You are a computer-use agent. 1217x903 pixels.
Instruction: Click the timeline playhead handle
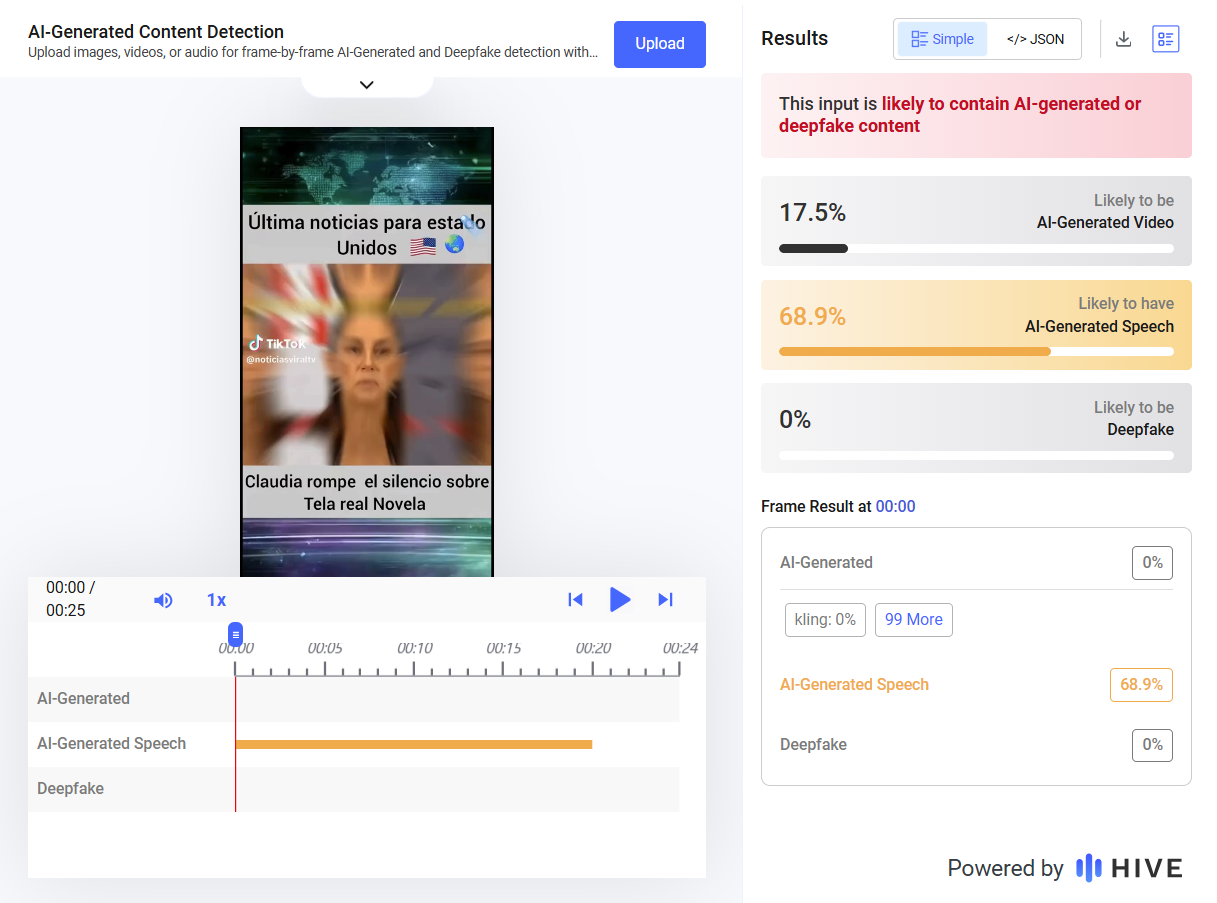(235, 634)
